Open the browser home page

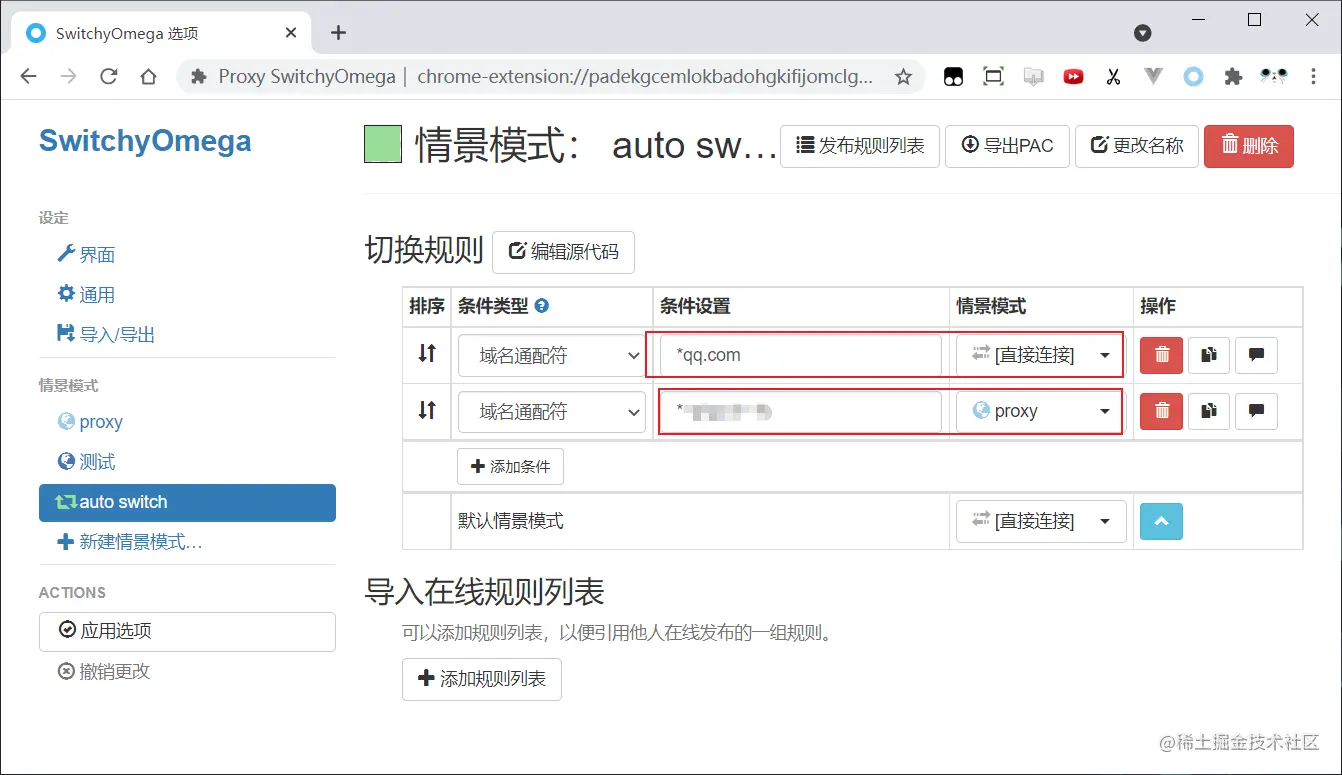pos(149,77)
